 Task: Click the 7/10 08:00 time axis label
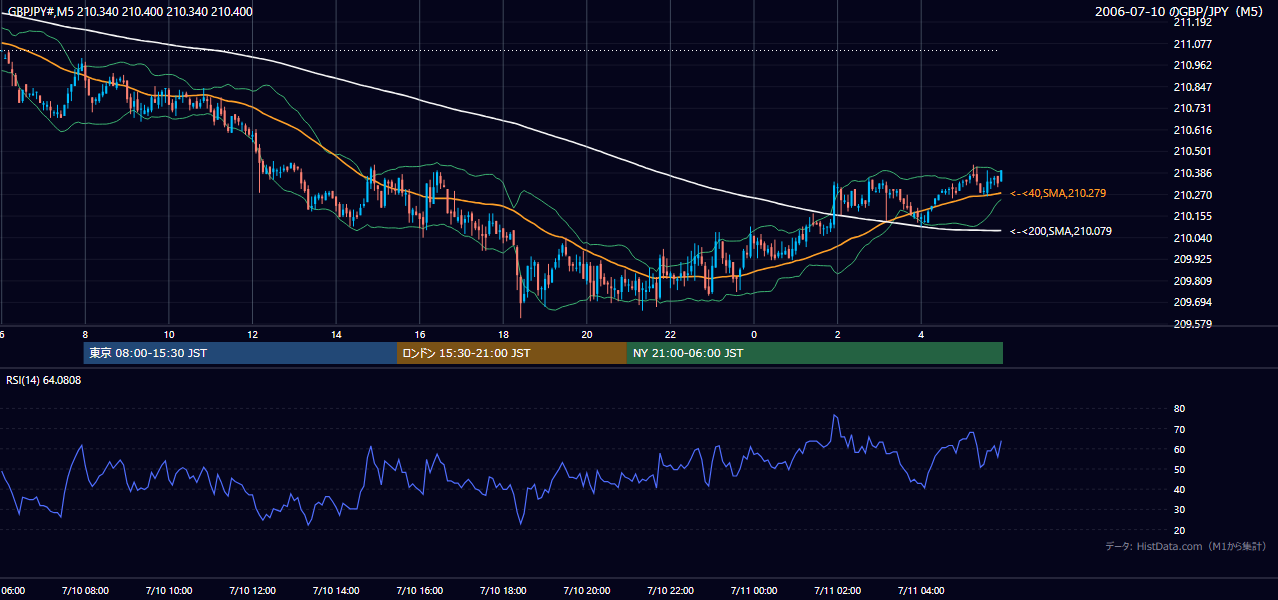85,590
